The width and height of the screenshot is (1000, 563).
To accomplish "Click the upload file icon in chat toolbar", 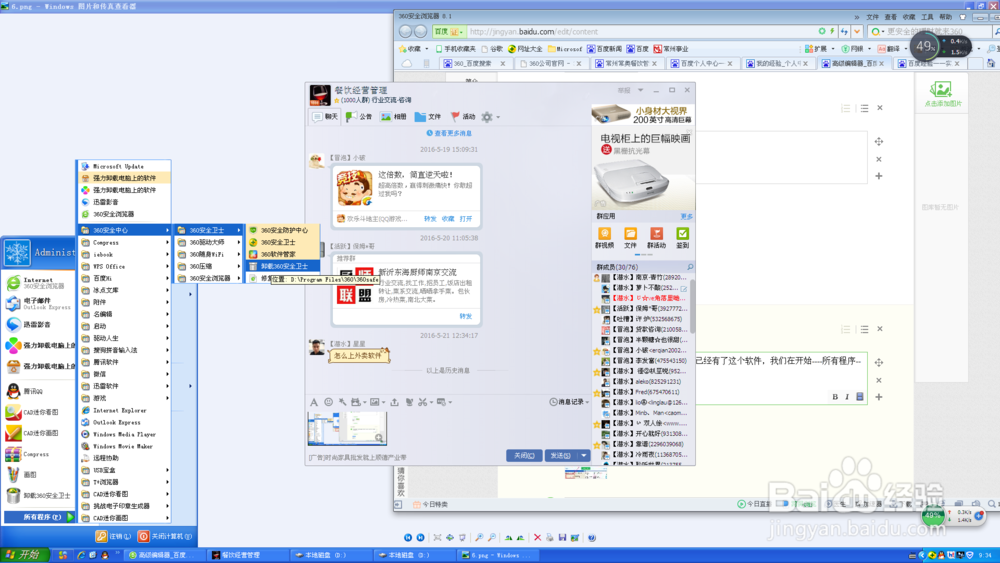I will coord(394,402).
